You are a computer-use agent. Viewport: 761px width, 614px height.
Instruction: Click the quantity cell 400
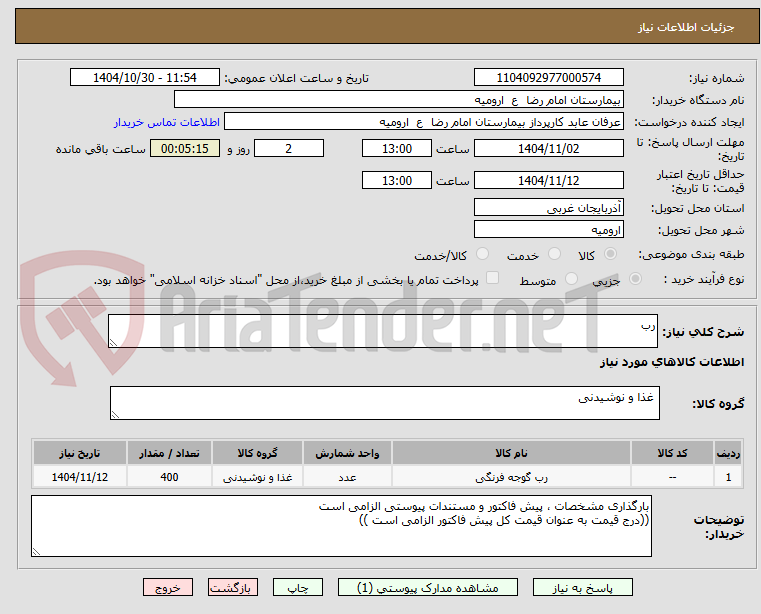click(x=169, y=477)
